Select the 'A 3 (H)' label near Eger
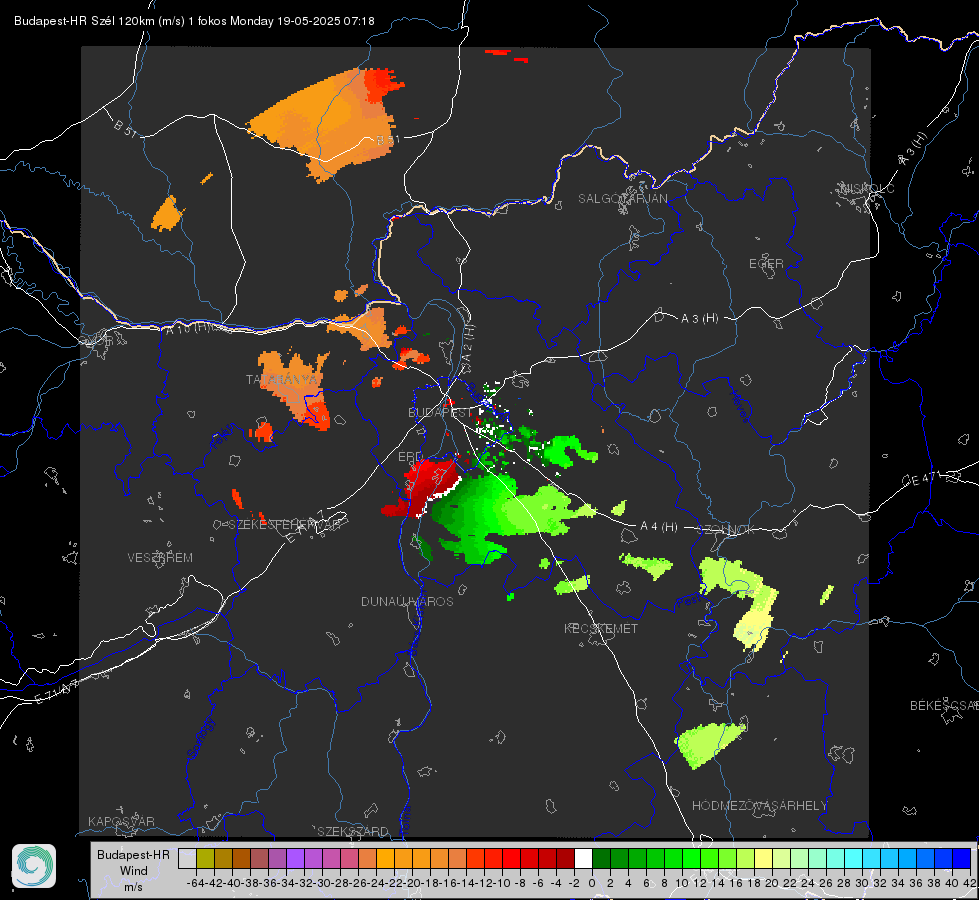This screenshot has width=979, height=900. 699,319
